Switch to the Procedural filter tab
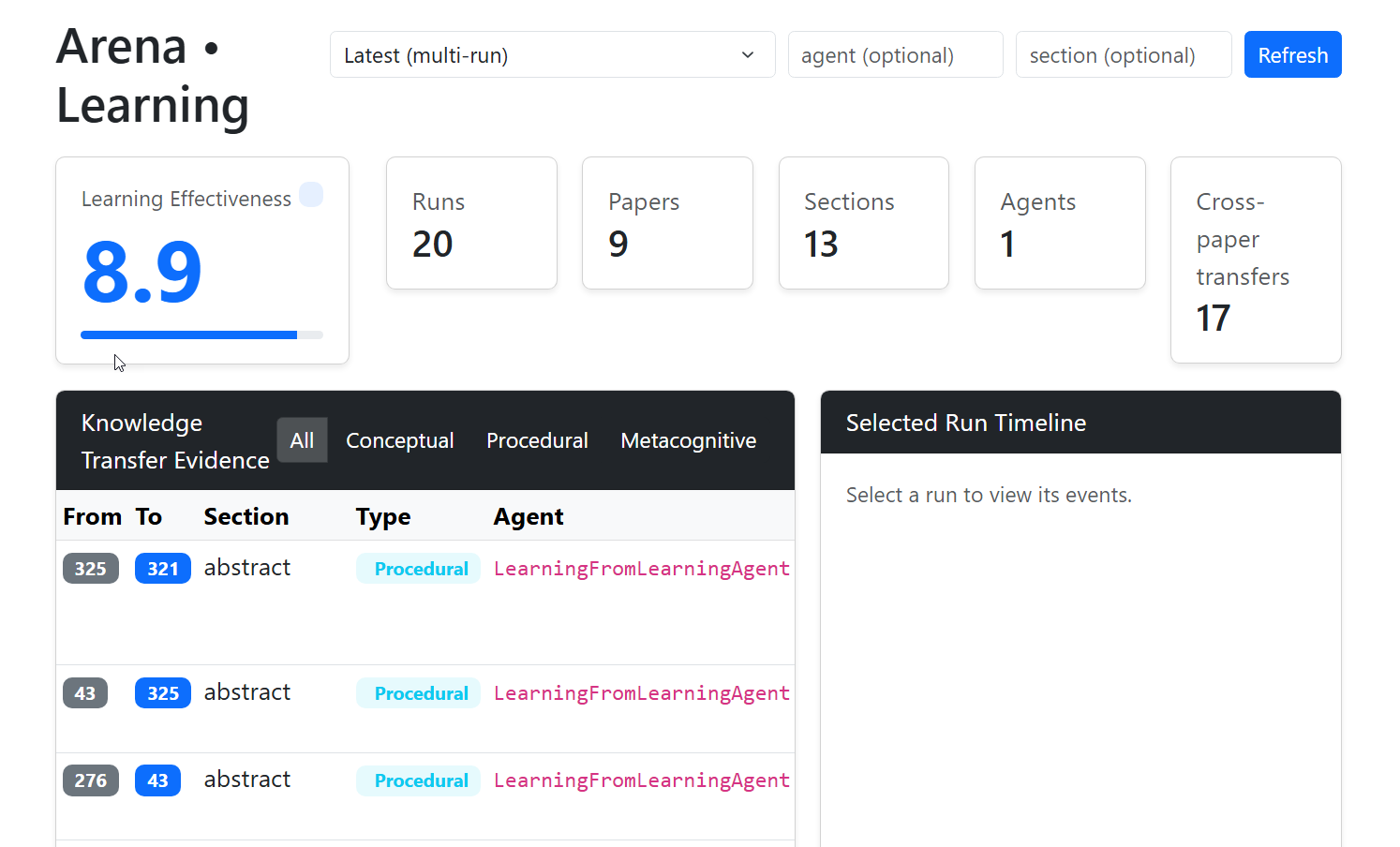The height and width of the screenshot is (847, 1400). [537, 440]
